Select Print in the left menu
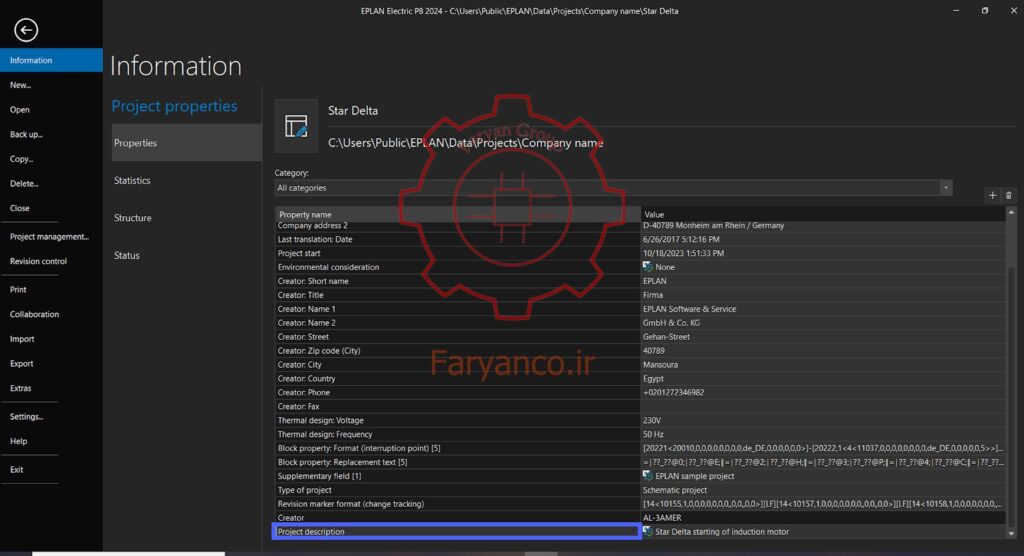Viewport: 1024px width, 556px height. click(18, 289)
